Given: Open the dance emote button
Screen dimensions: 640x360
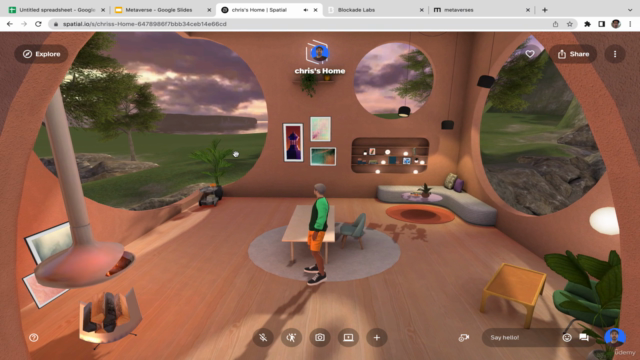Looking at the screenshot, I should [291, 338].
